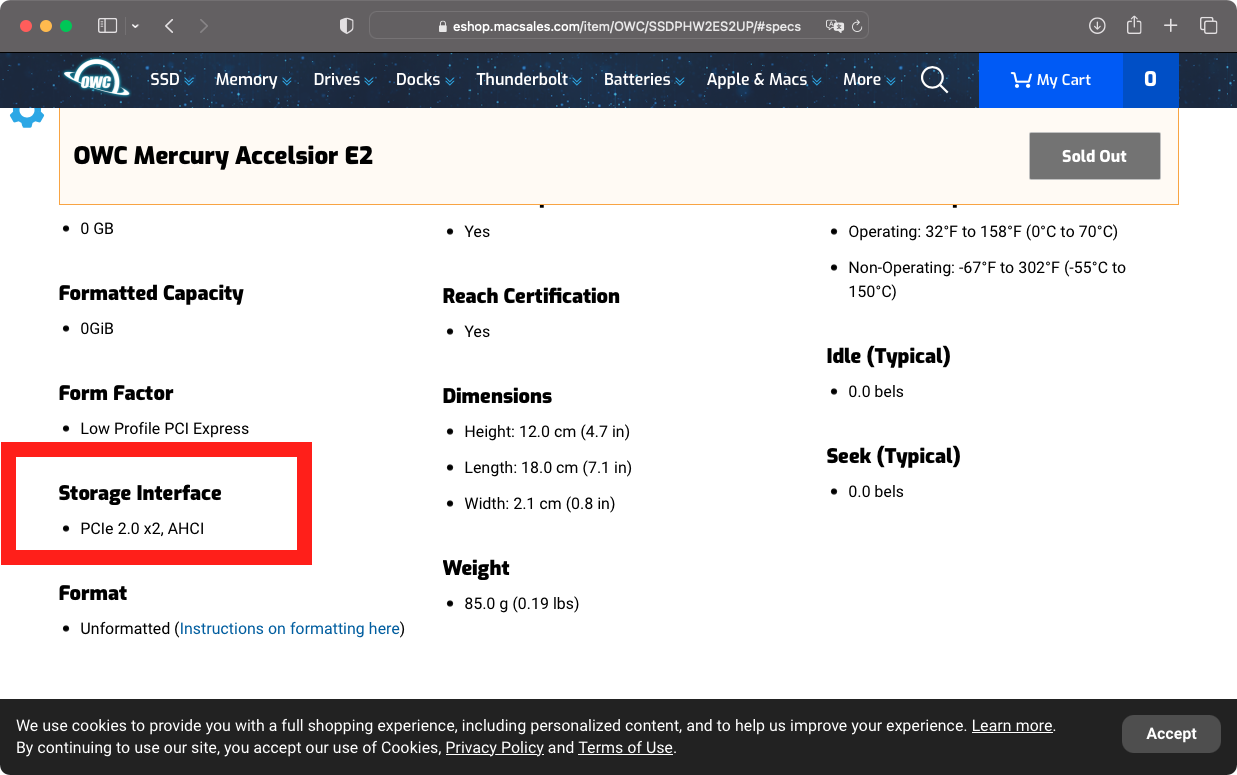Click the translate icon in address bar
Viewport: 1237px width, 775px height.
(x=834, y=26)
